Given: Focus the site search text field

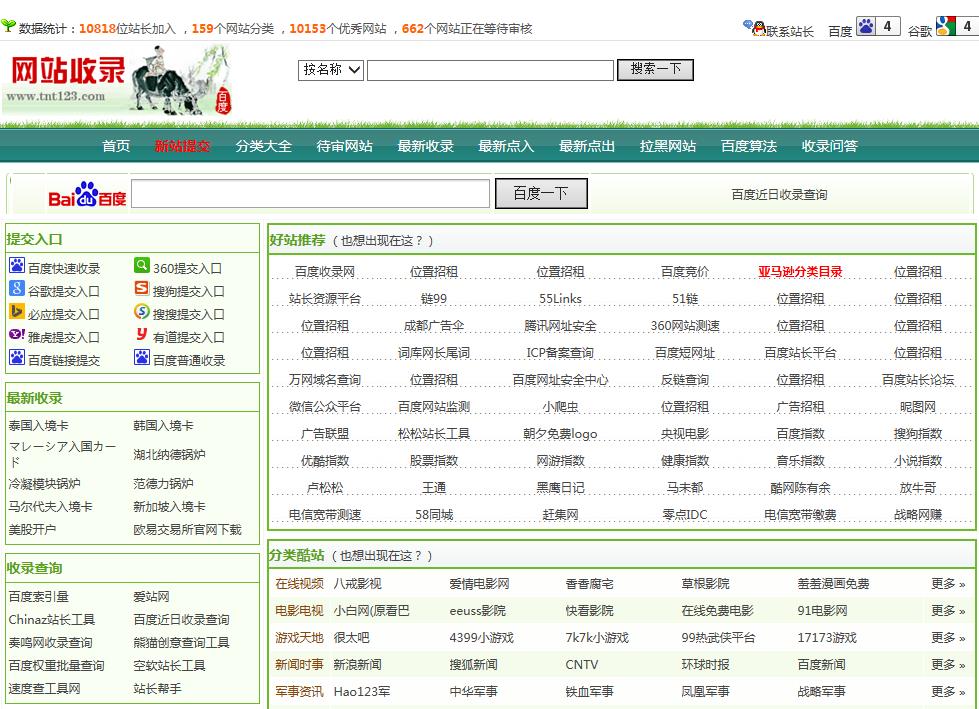Looking at the screenshot, I should point(490,71).
